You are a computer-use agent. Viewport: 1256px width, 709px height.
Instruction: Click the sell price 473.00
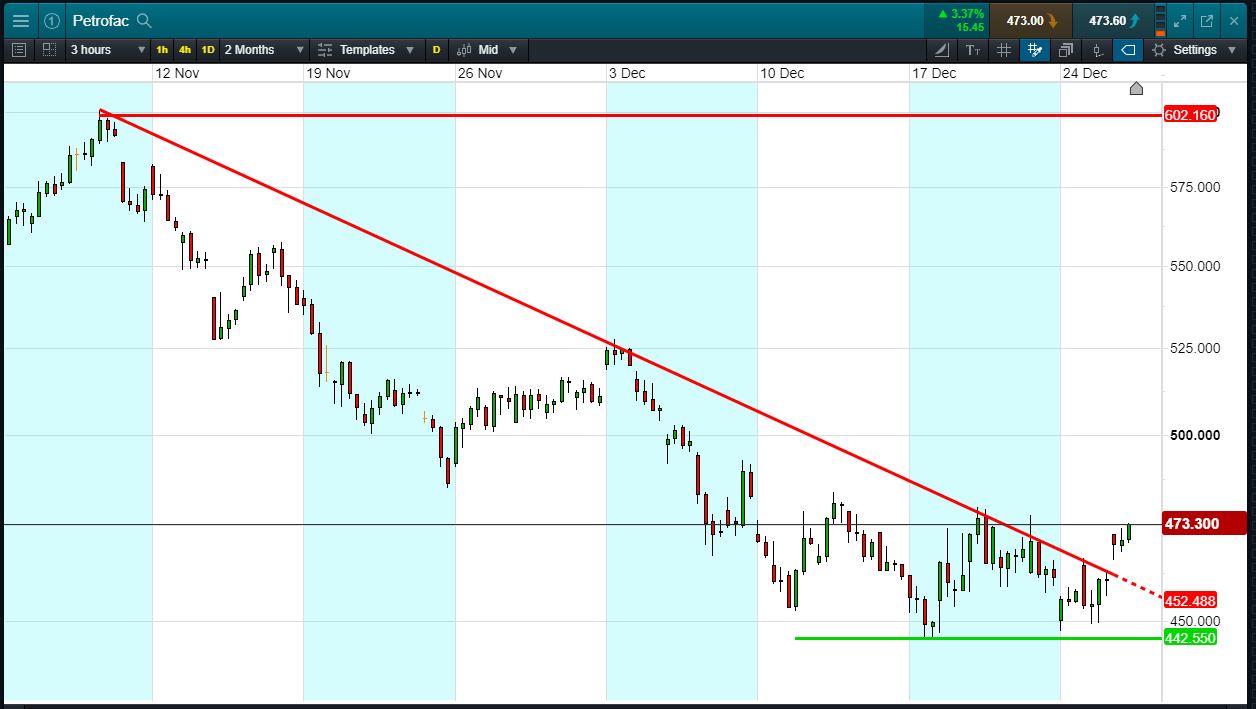[x=1030, y=20]
